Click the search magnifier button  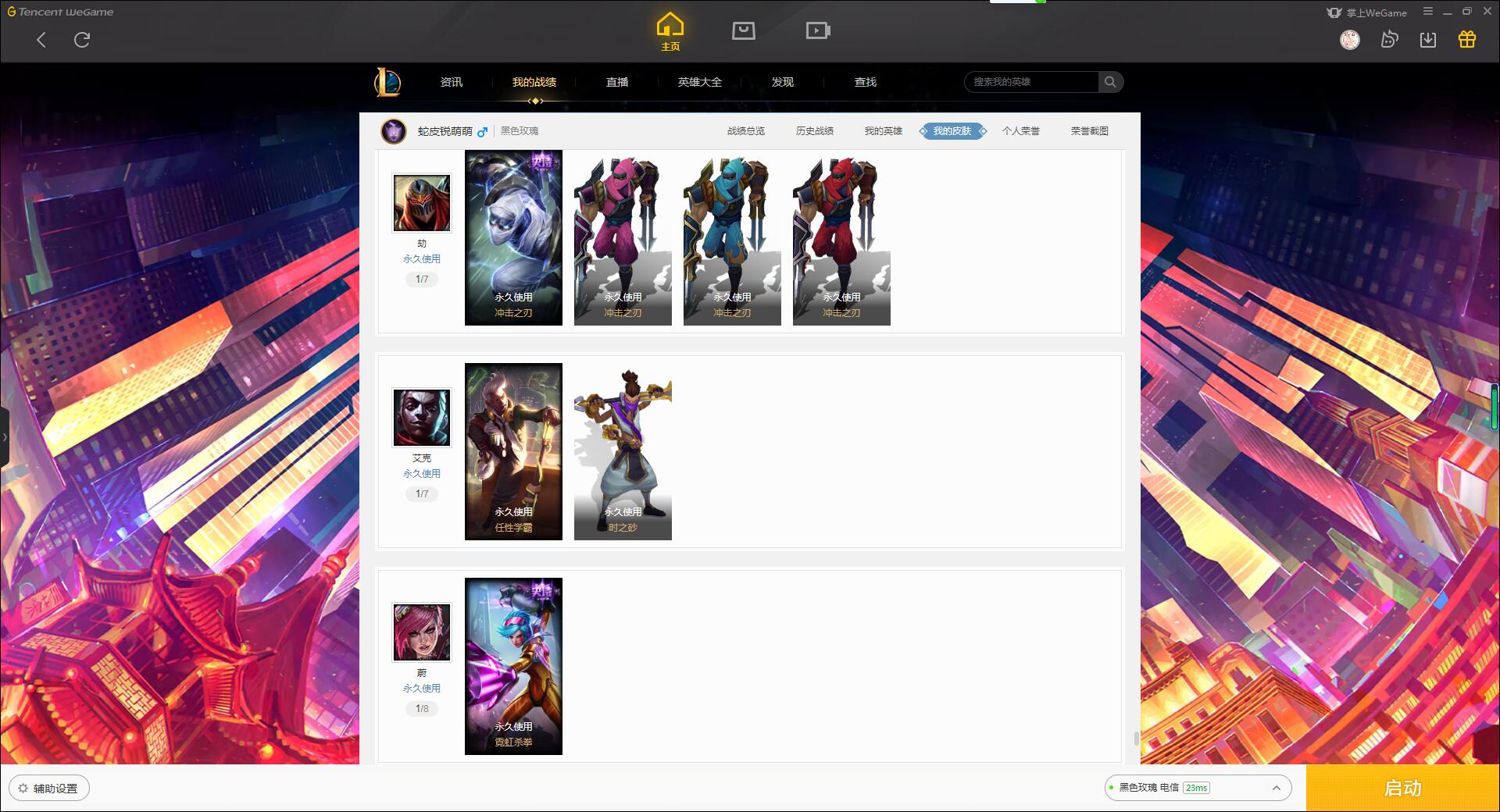1110,82
